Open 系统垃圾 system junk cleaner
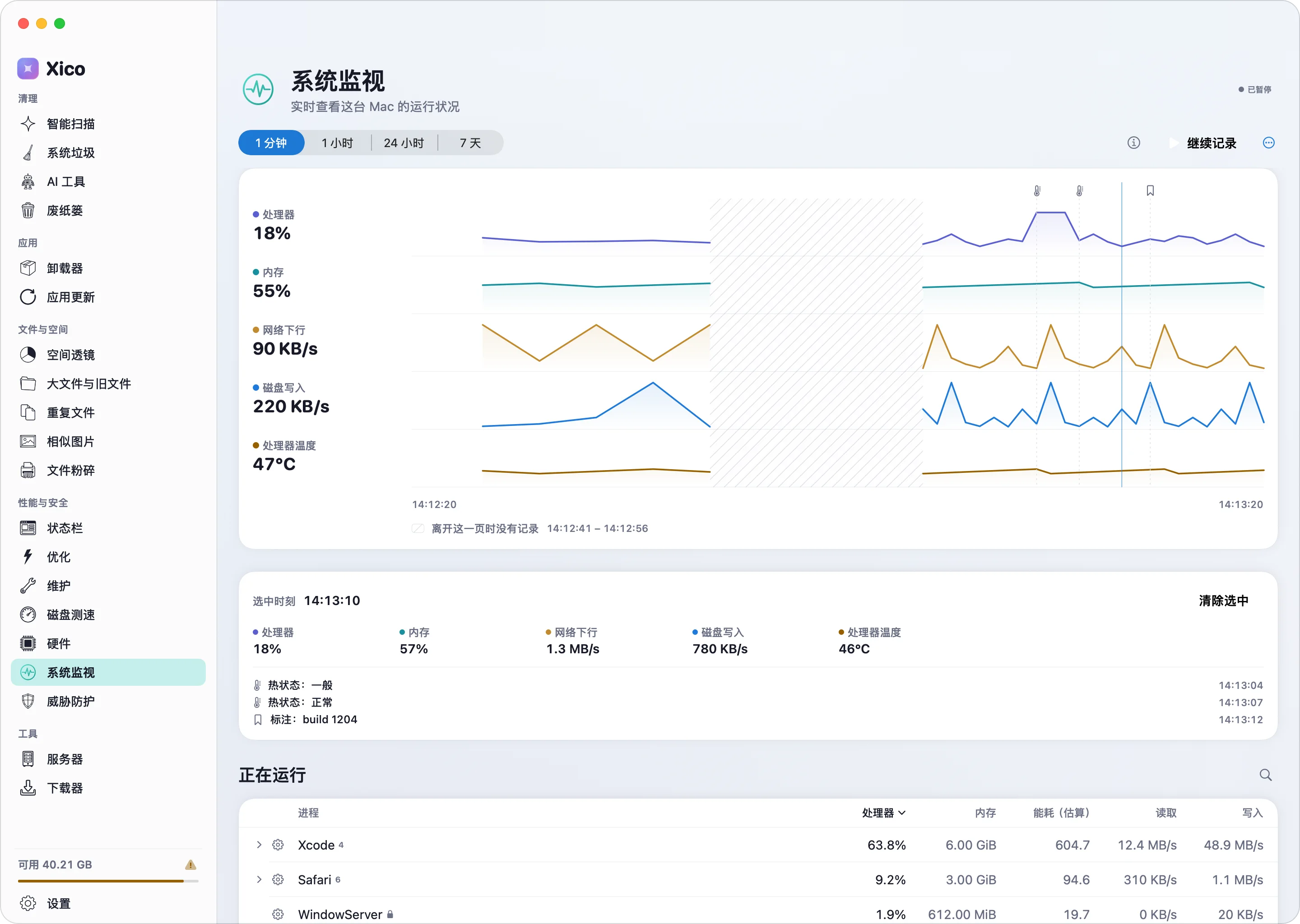 108,153
